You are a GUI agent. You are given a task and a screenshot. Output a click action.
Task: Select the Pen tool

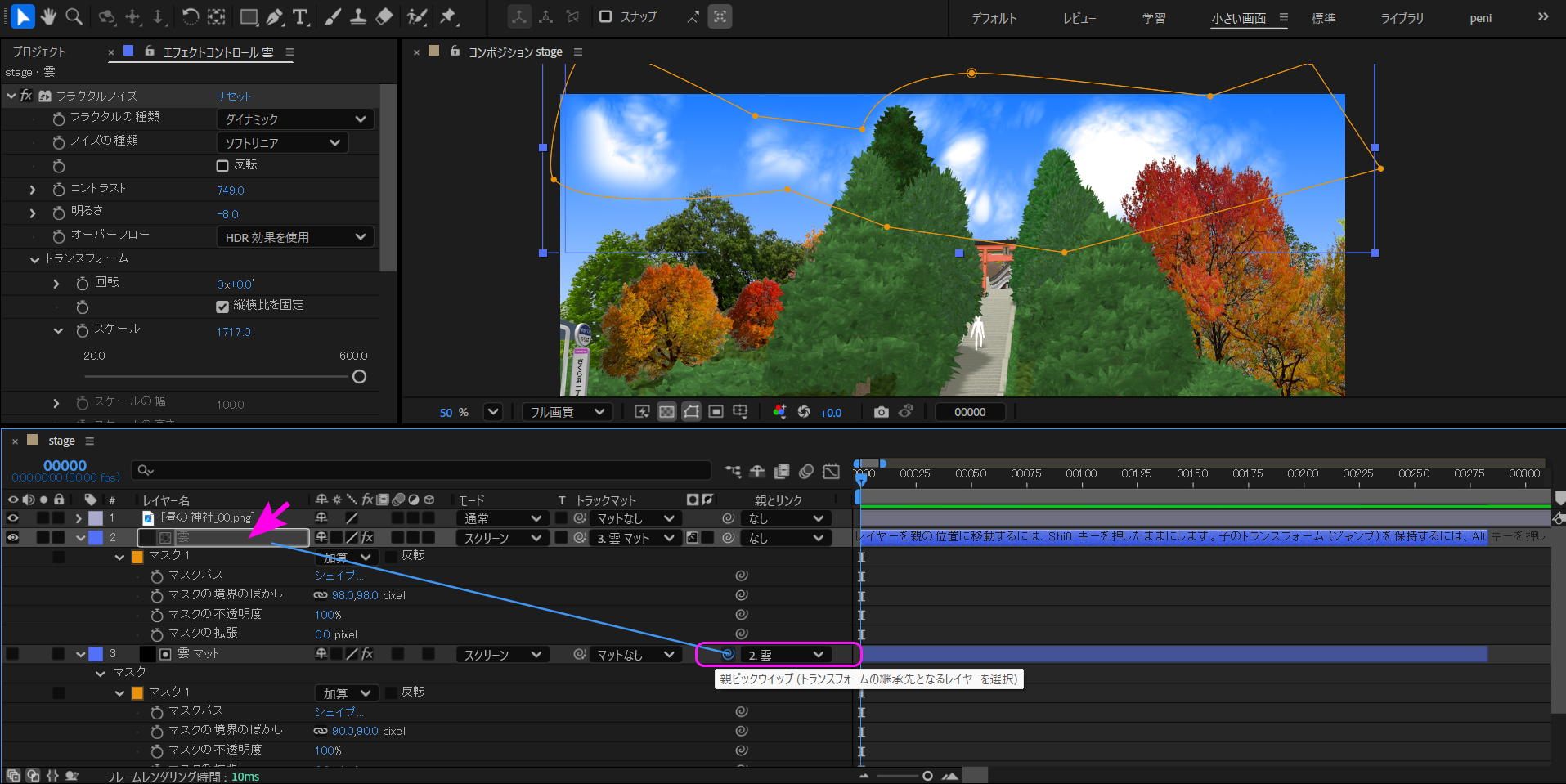tap(276, 16)
